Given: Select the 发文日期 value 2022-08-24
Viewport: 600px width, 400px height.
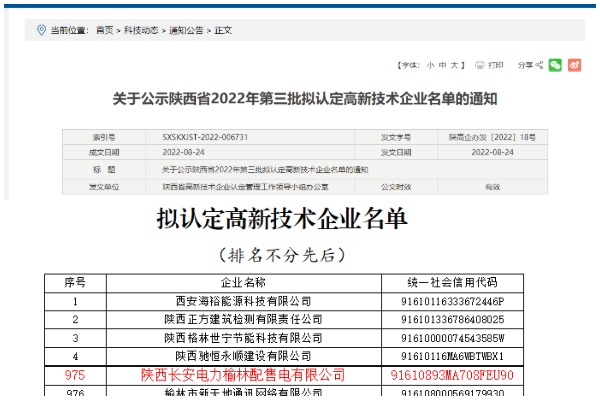Looking at the screenshot, I should (x=492, y=152).
